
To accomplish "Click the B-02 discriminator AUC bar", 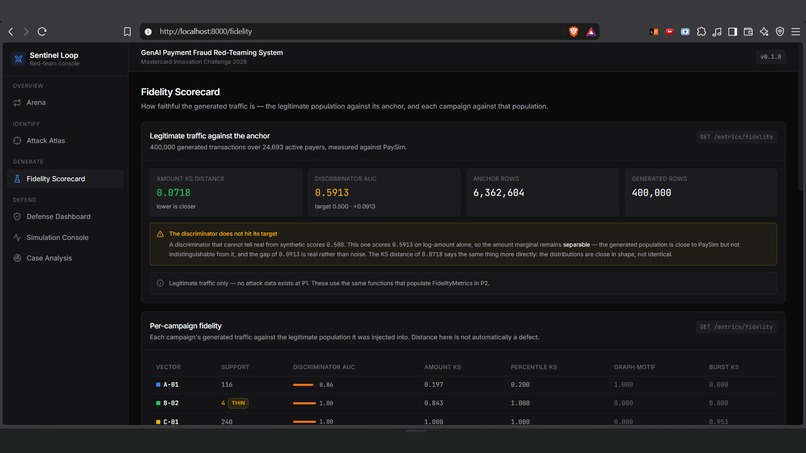I will [304, 403].
